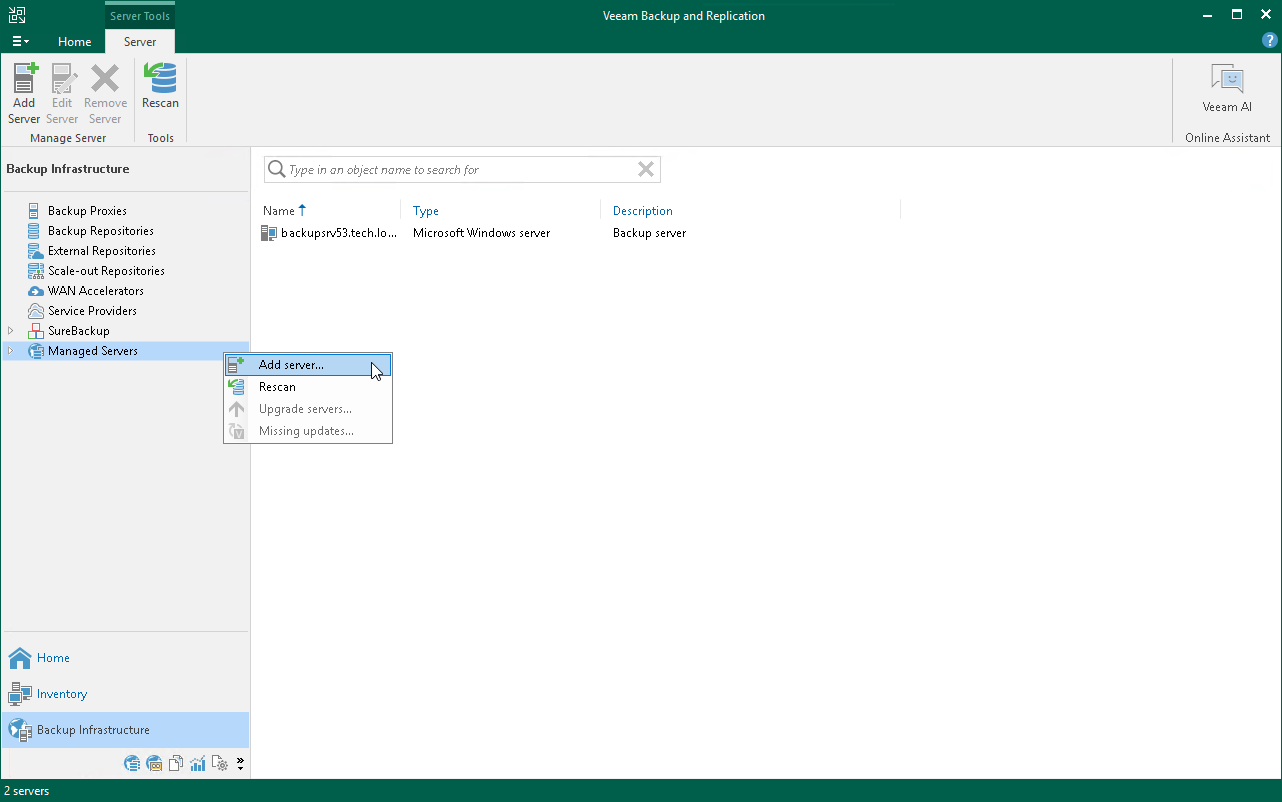Click the 2 servers status bar text
Viewport: 1282px width, 802px height.
click(26, 791)
